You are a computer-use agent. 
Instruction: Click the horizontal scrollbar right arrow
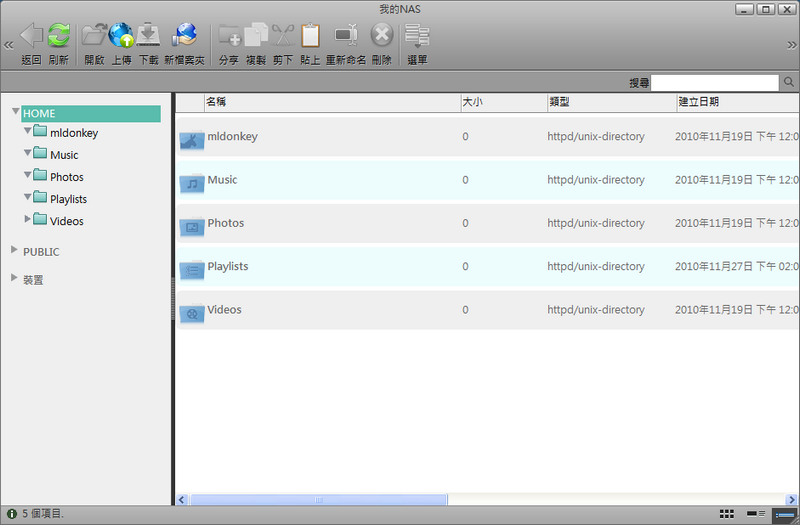[x=790, y=499]
